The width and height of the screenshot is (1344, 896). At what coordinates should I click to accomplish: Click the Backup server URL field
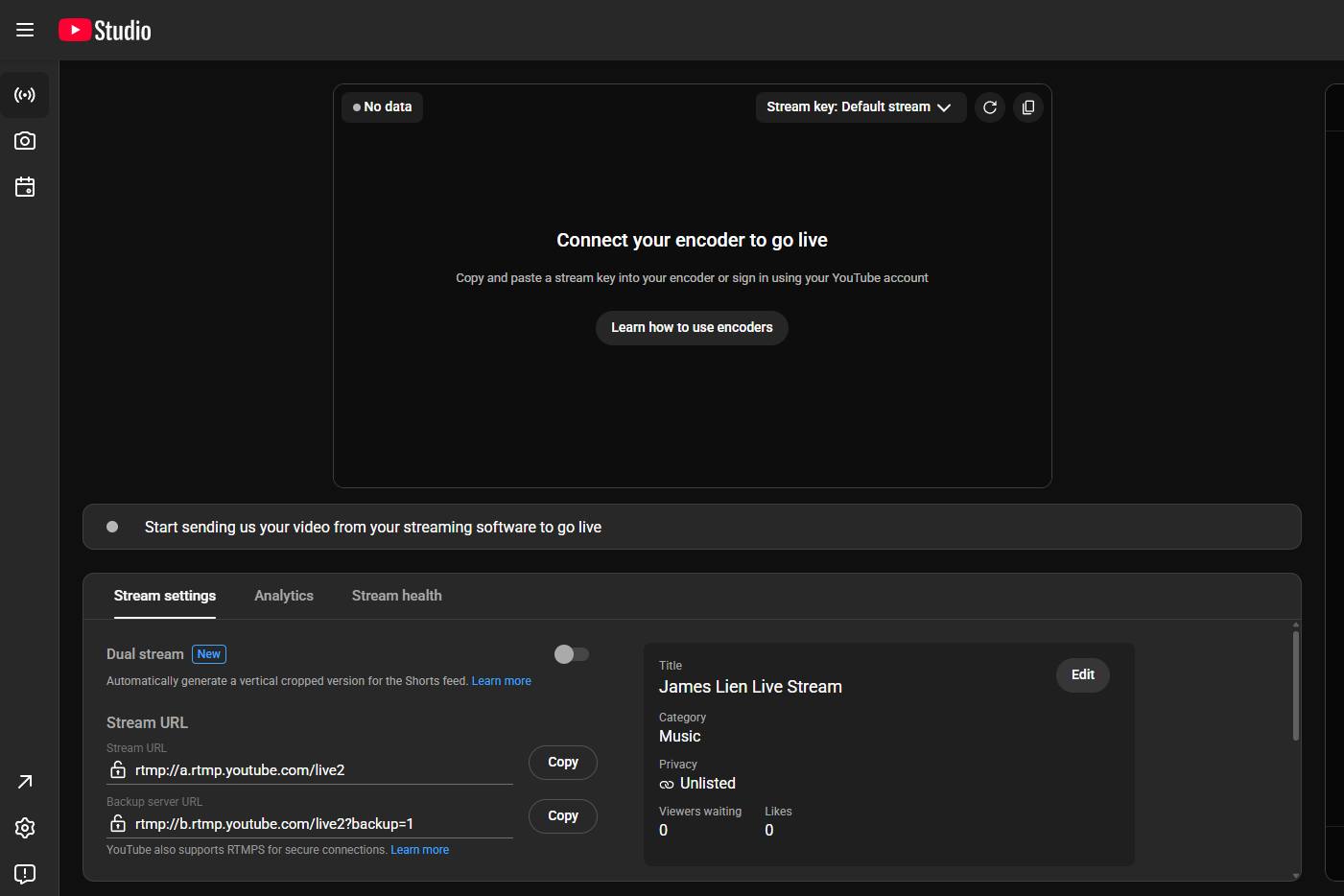310,824
